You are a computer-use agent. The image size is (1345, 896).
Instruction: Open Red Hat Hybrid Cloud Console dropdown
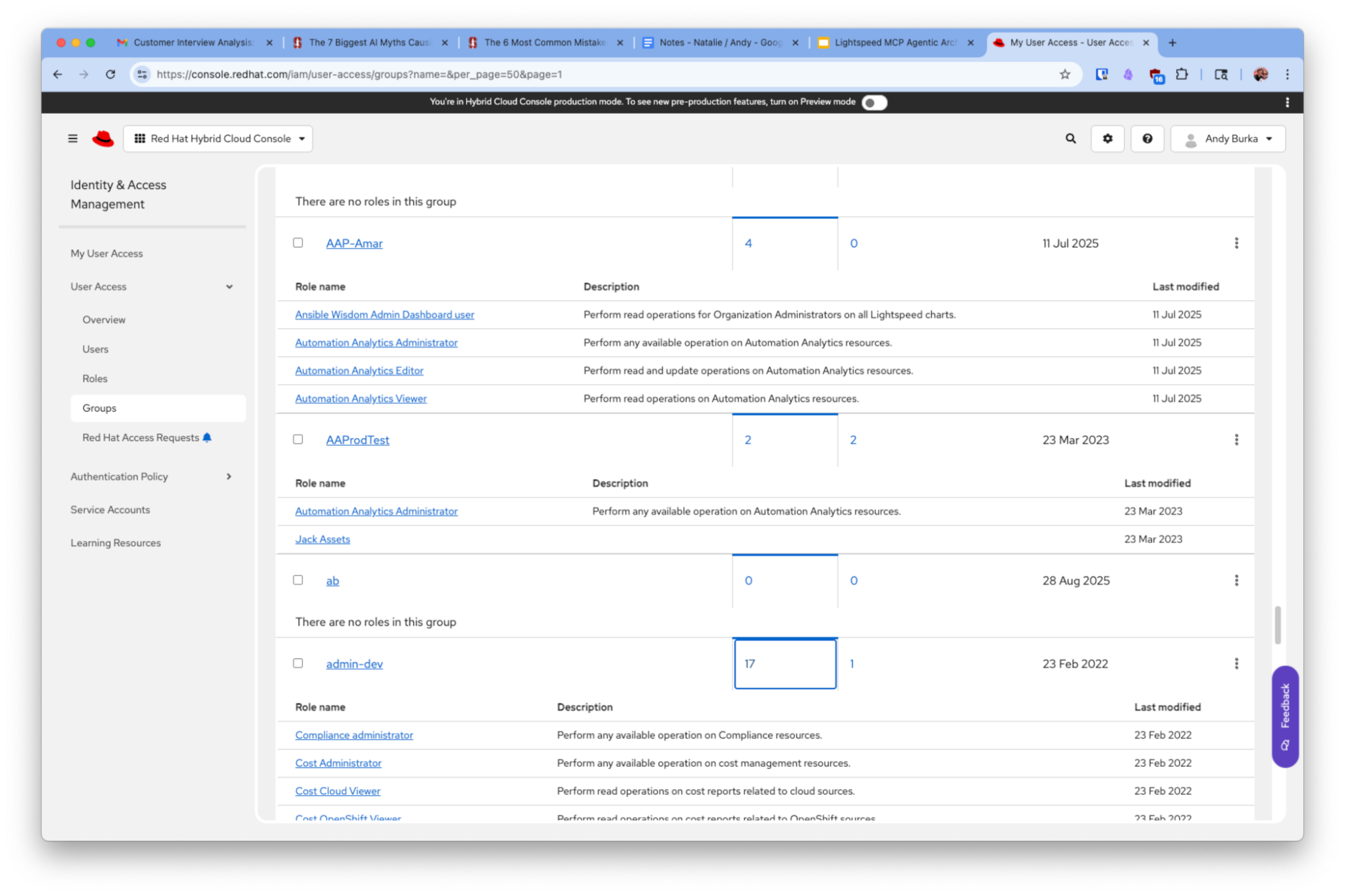tap(219, 139)
